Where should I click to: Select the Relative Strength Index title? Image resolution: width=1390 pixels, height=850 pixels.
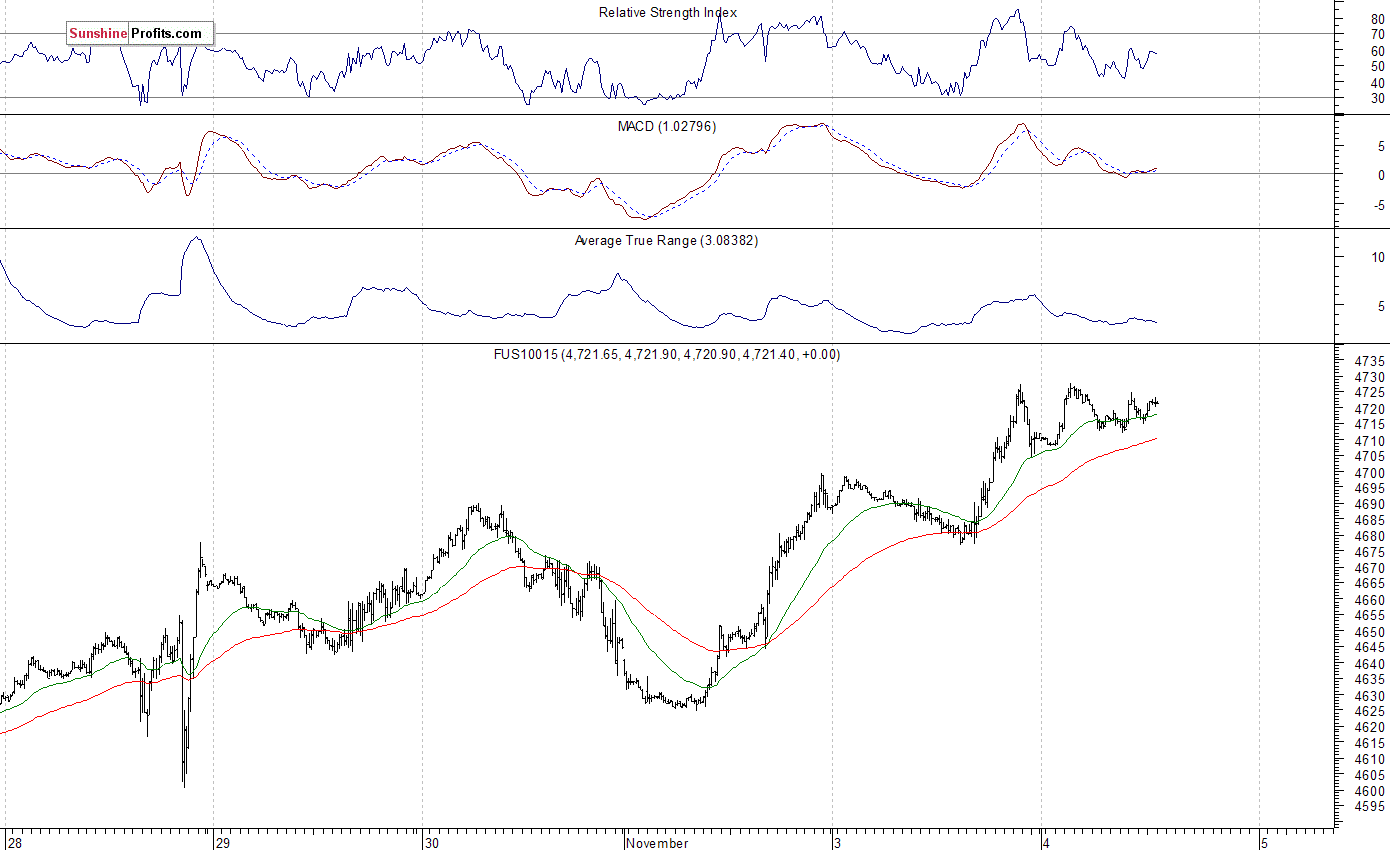[668, 13]
